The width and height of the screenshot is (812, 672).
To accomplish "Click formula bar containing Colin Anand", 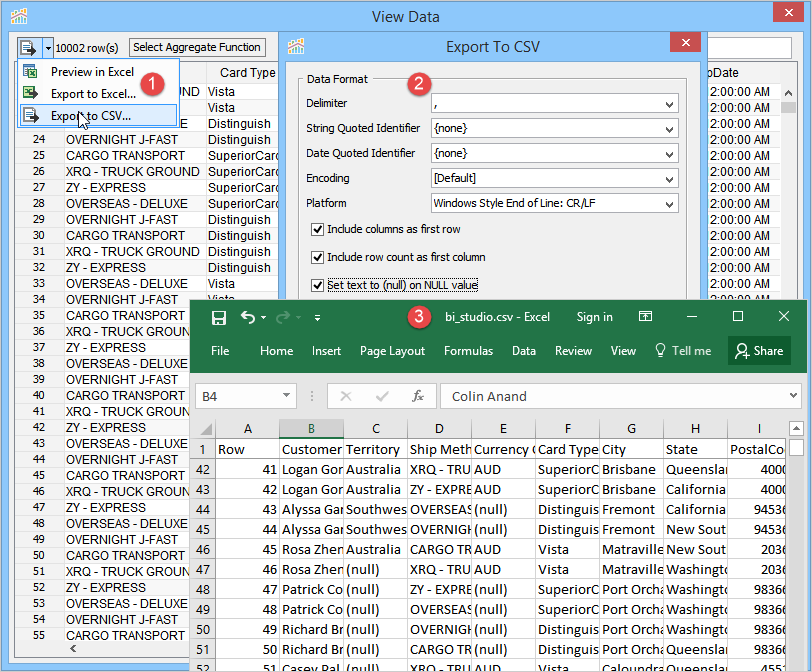I will (614, 397).
